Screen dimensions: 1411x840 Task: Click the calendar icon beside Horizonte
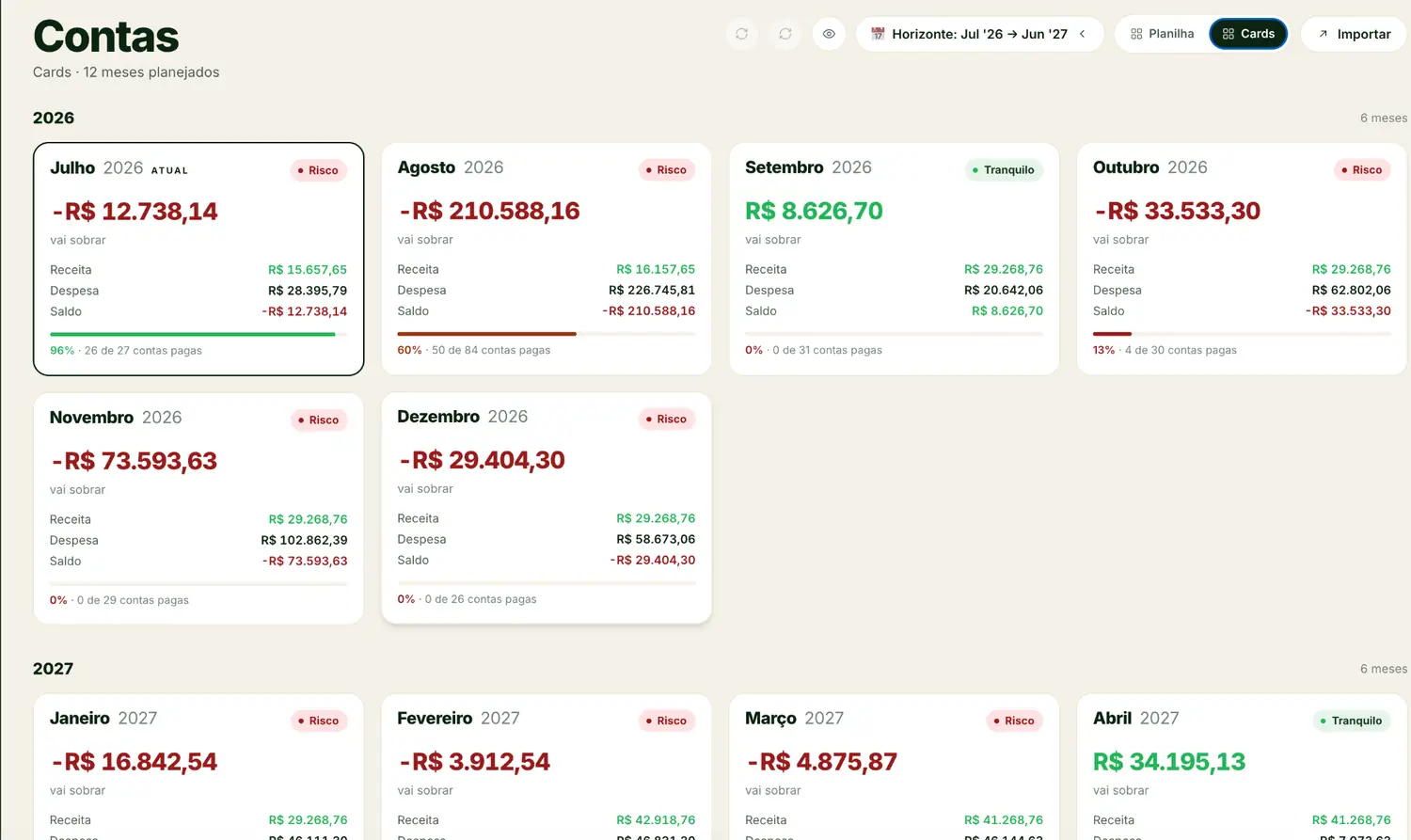tap(878, 34)
